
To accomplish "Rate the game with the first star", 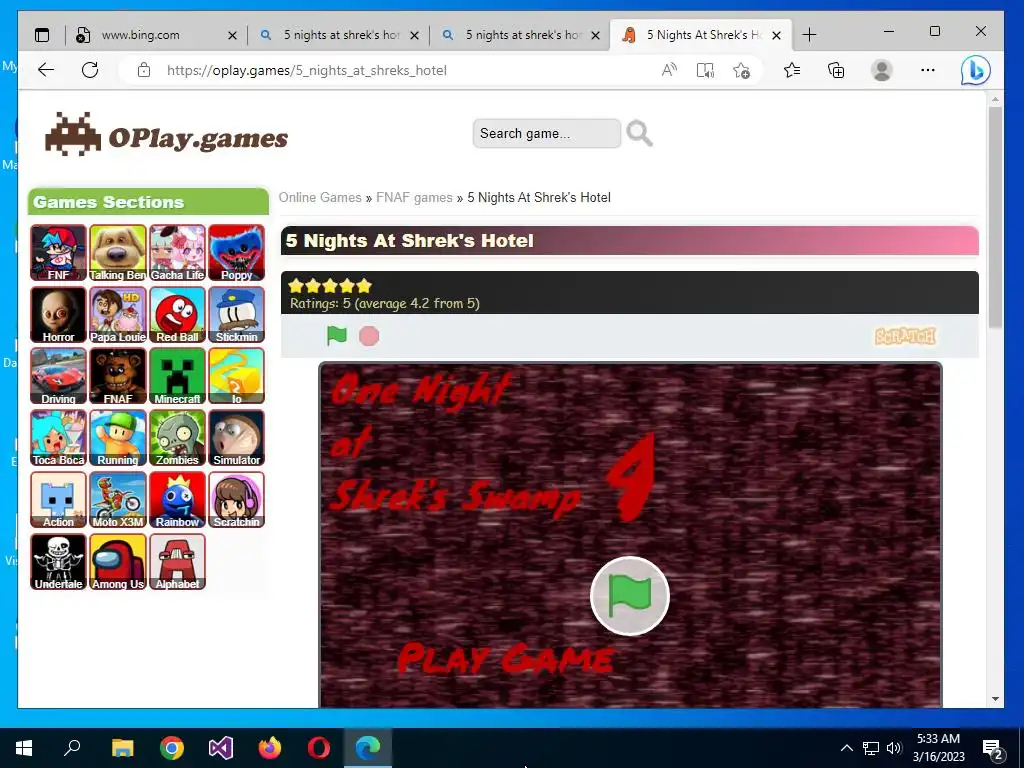I will tap(296, 285).
